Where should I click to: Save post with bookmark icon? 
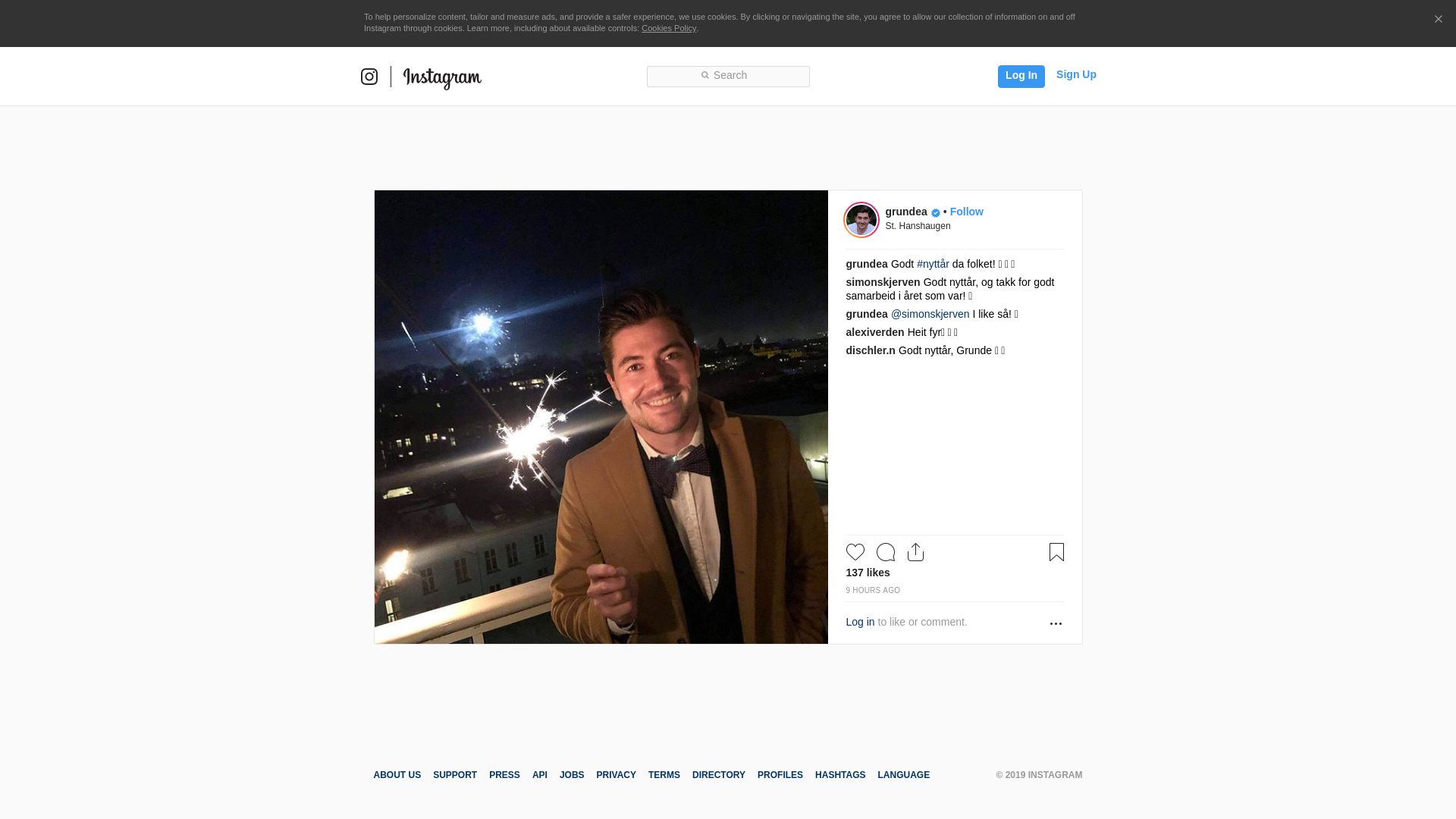tap(1056, 552)
